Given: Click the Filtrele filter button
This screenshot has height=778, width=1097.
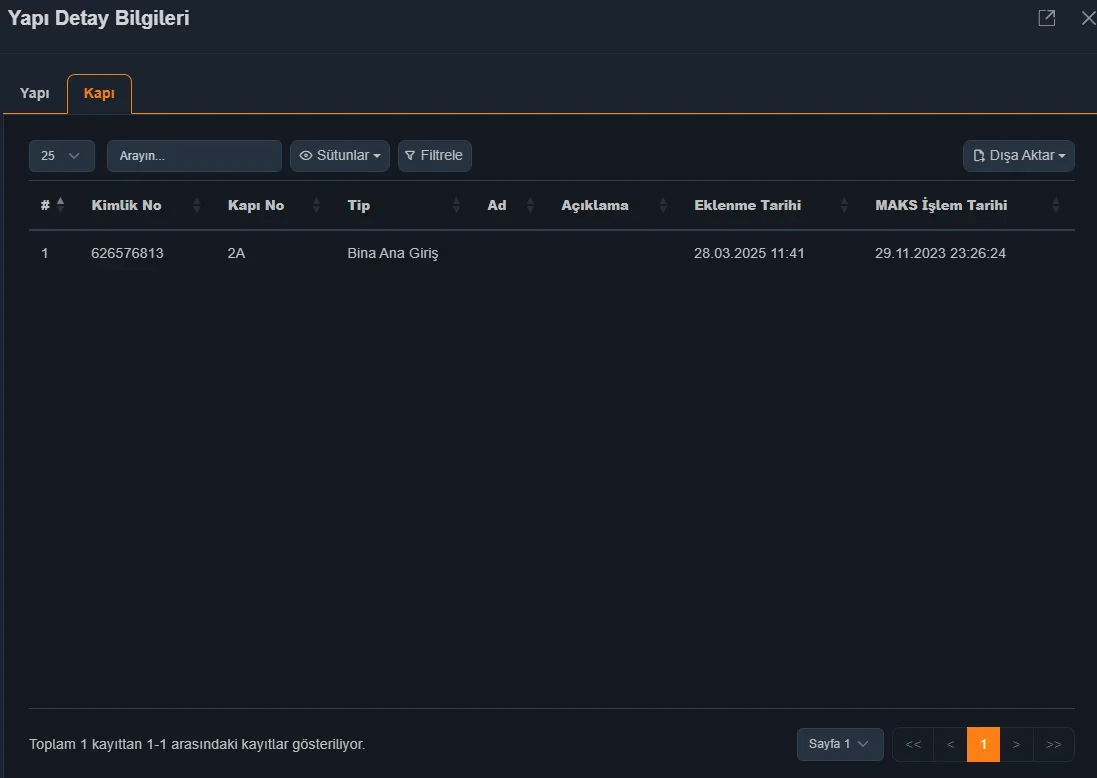Looking at the screenshot, I should (434, 156).
